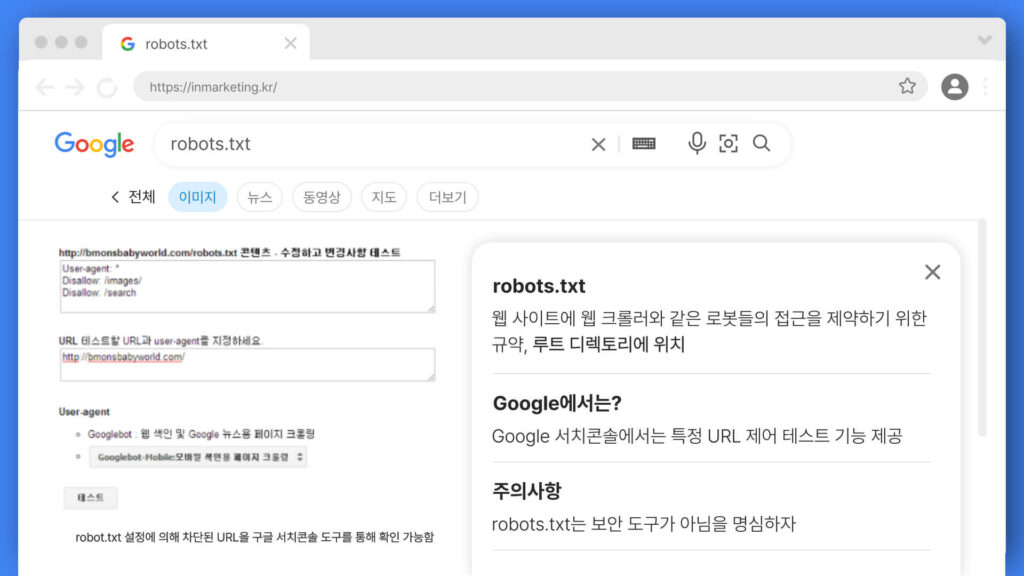The height and width of the screenshot is (576, 1024).
Task: Click the robots.txt panel heading
Action: (x=539, y=286)
